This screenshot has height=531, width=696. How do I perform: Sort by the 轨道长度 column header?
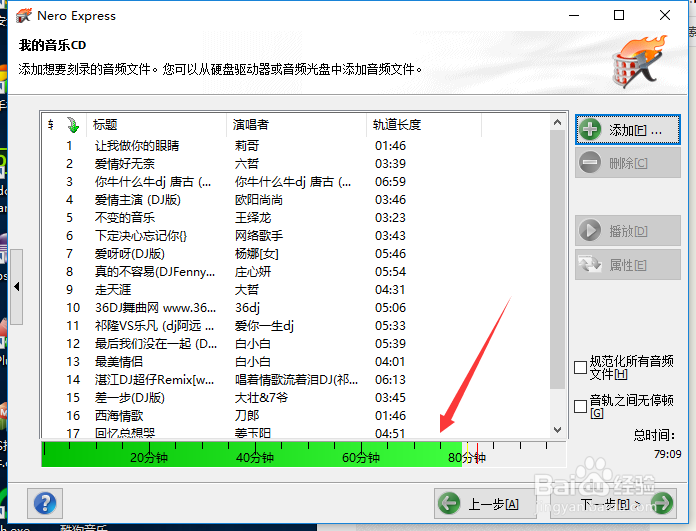coord(397,125)
